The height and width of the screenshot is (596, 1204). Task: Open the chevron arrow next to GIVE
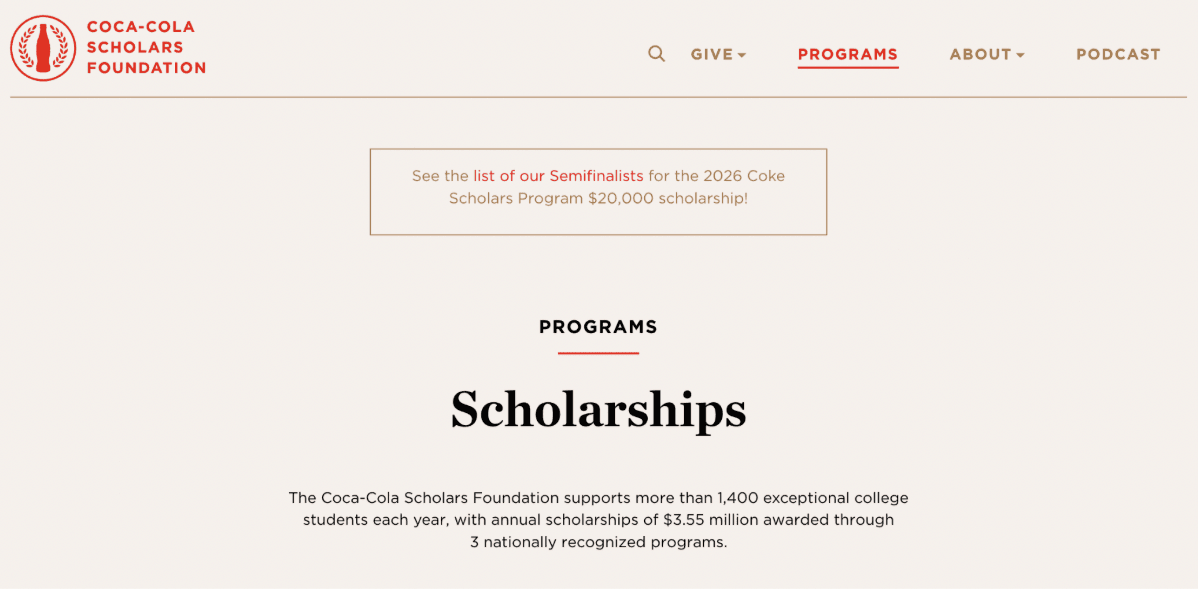tap(743, 57)
